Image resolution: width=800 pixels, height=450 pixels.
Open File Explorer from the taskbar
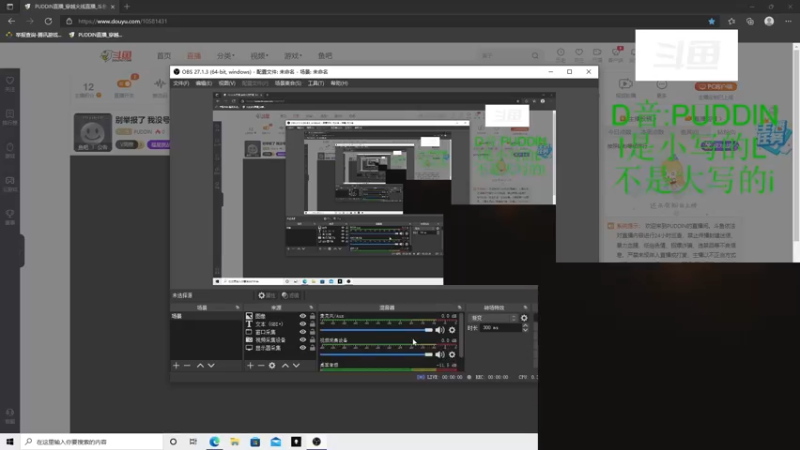[x=235, y=442]
